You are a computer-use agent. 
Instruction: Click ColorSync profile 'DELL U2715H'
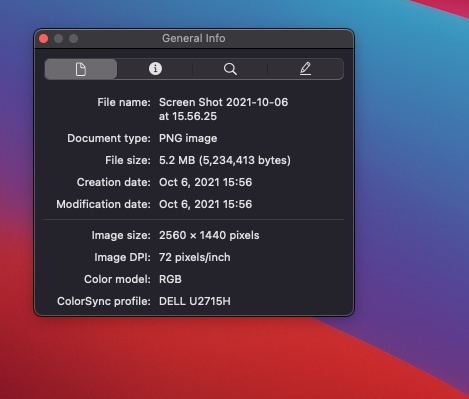pyautogui.click(x=195, y=301)
